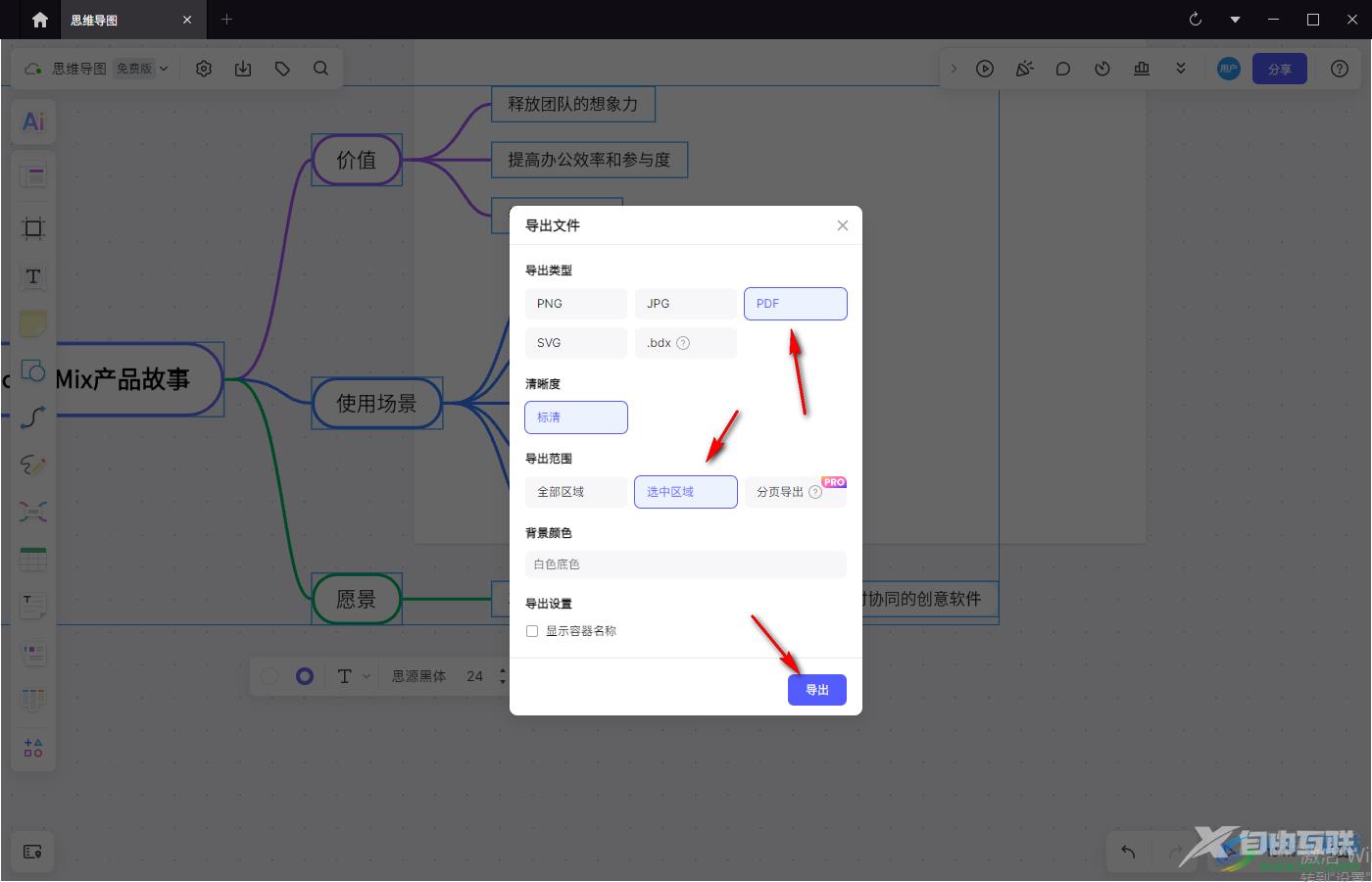Click the .bdx format help icon
This screenshot has width=1372, height=882.
(683, 343)
